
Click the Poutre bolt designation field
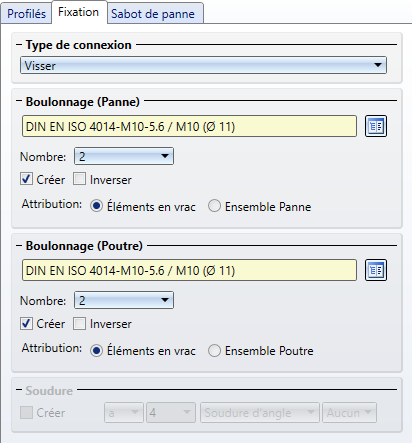(189, 270)
